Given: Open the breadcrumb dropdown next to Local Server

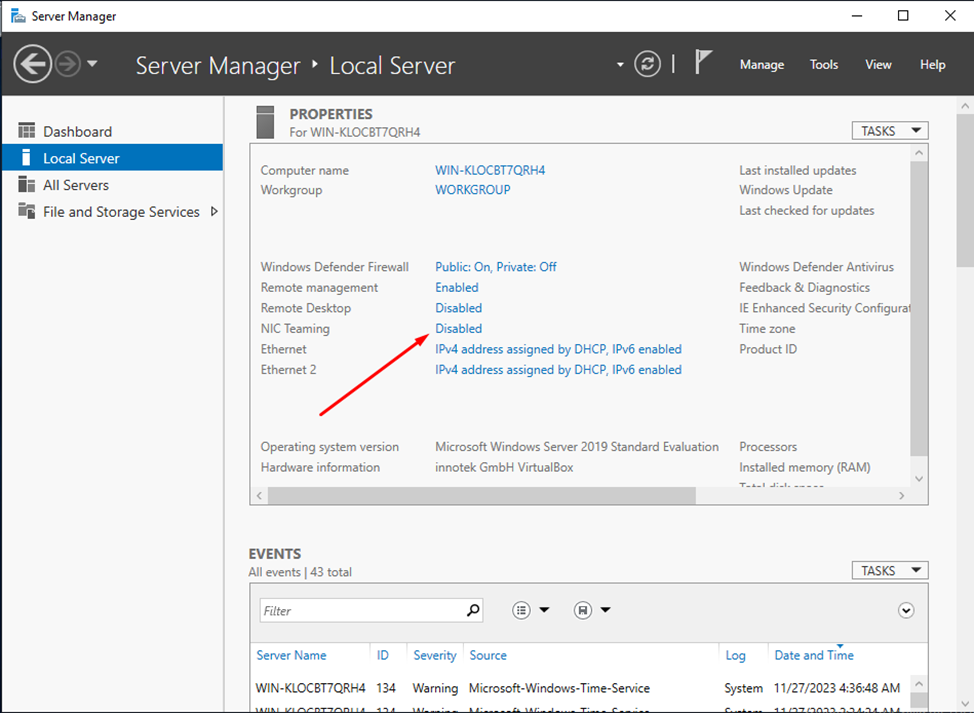Looking at the screenshot, I should coord(620,63).
